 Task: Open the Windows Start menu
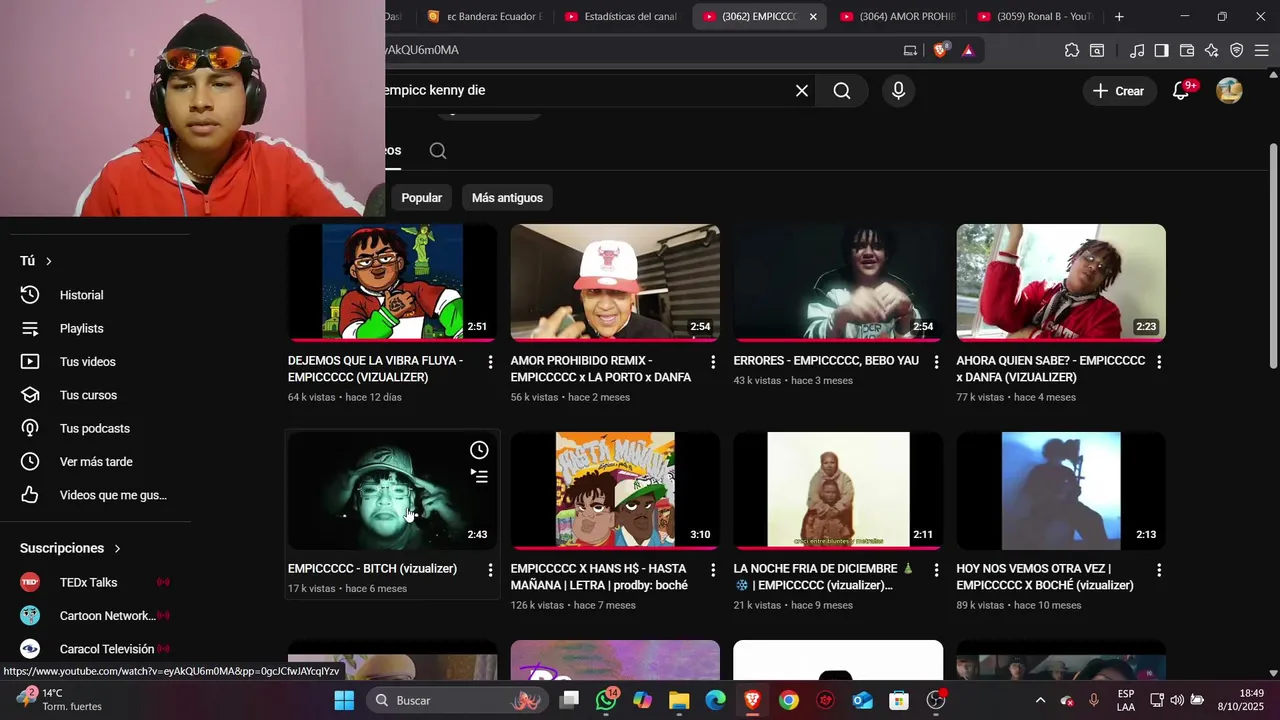pos(344,700)
